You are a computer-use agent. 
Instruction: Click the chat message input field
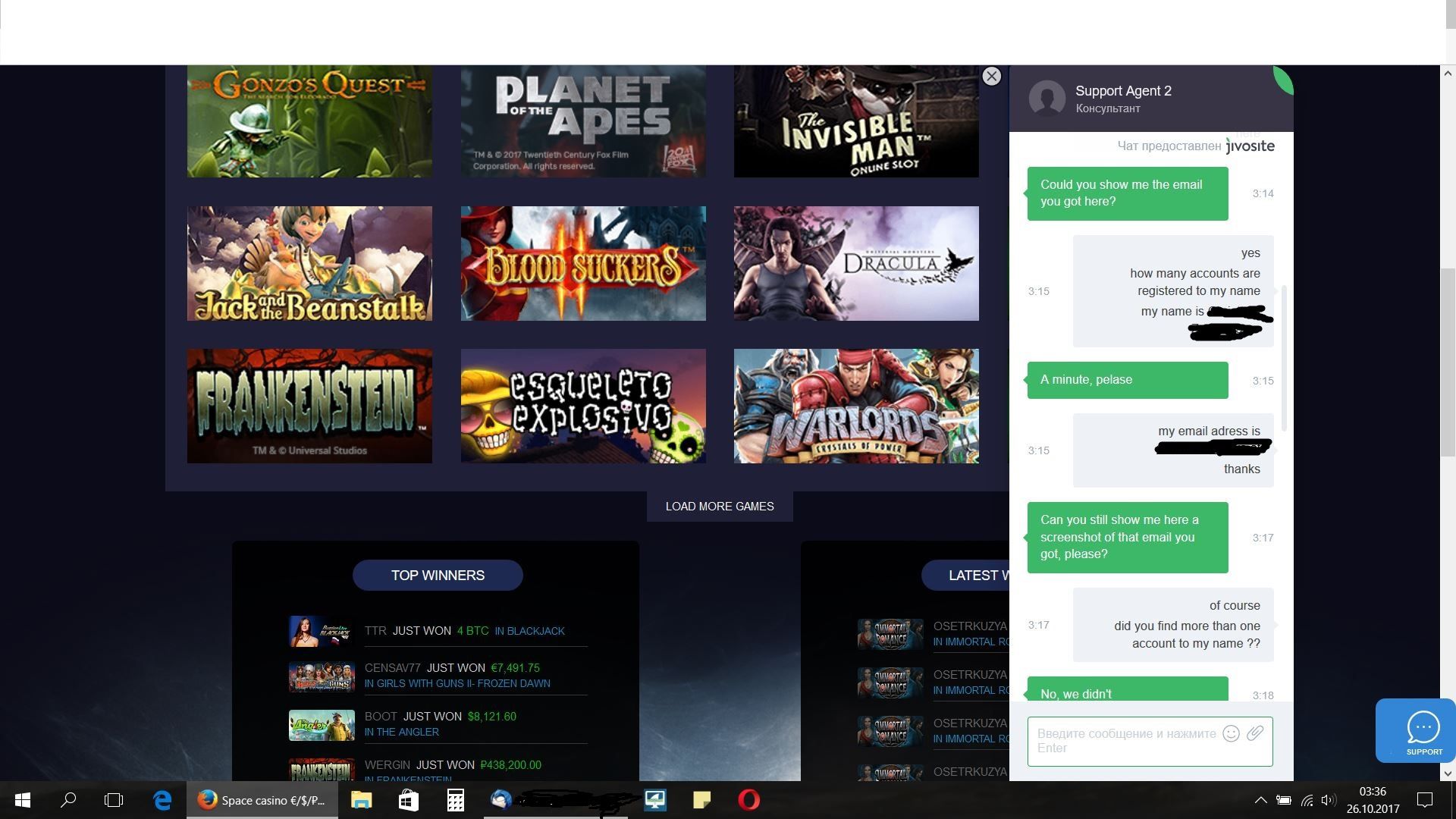(x=1150, y=741)
